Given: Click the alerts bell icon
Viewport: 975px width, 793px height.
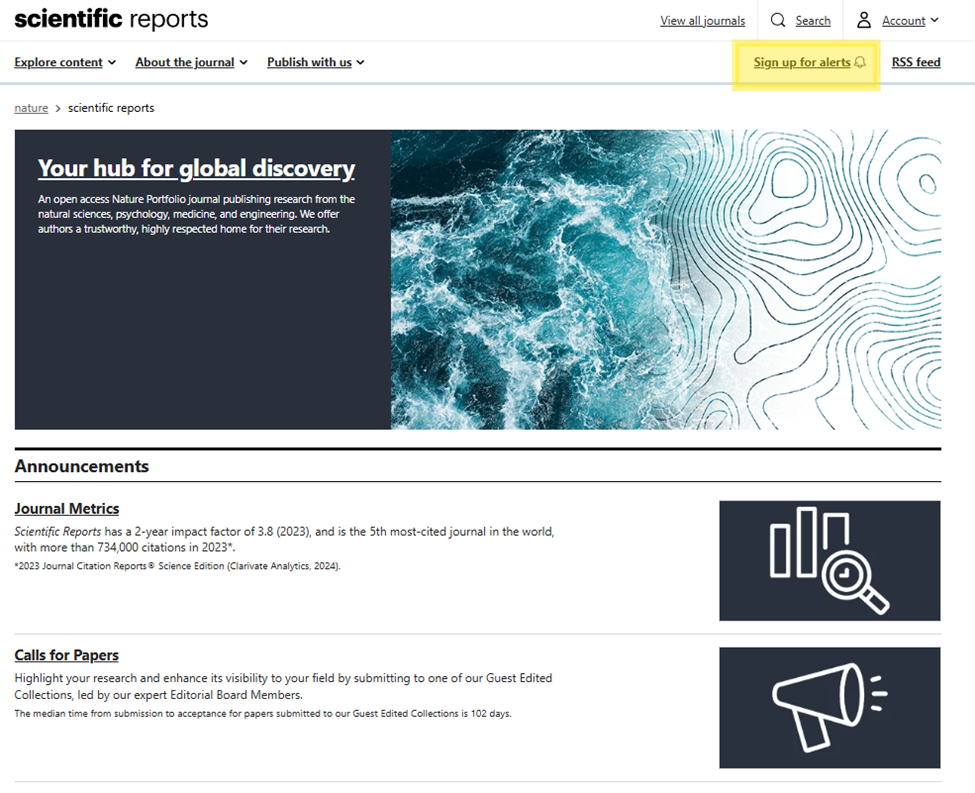Looking at the screenshot, I should [x=860, y=62].
